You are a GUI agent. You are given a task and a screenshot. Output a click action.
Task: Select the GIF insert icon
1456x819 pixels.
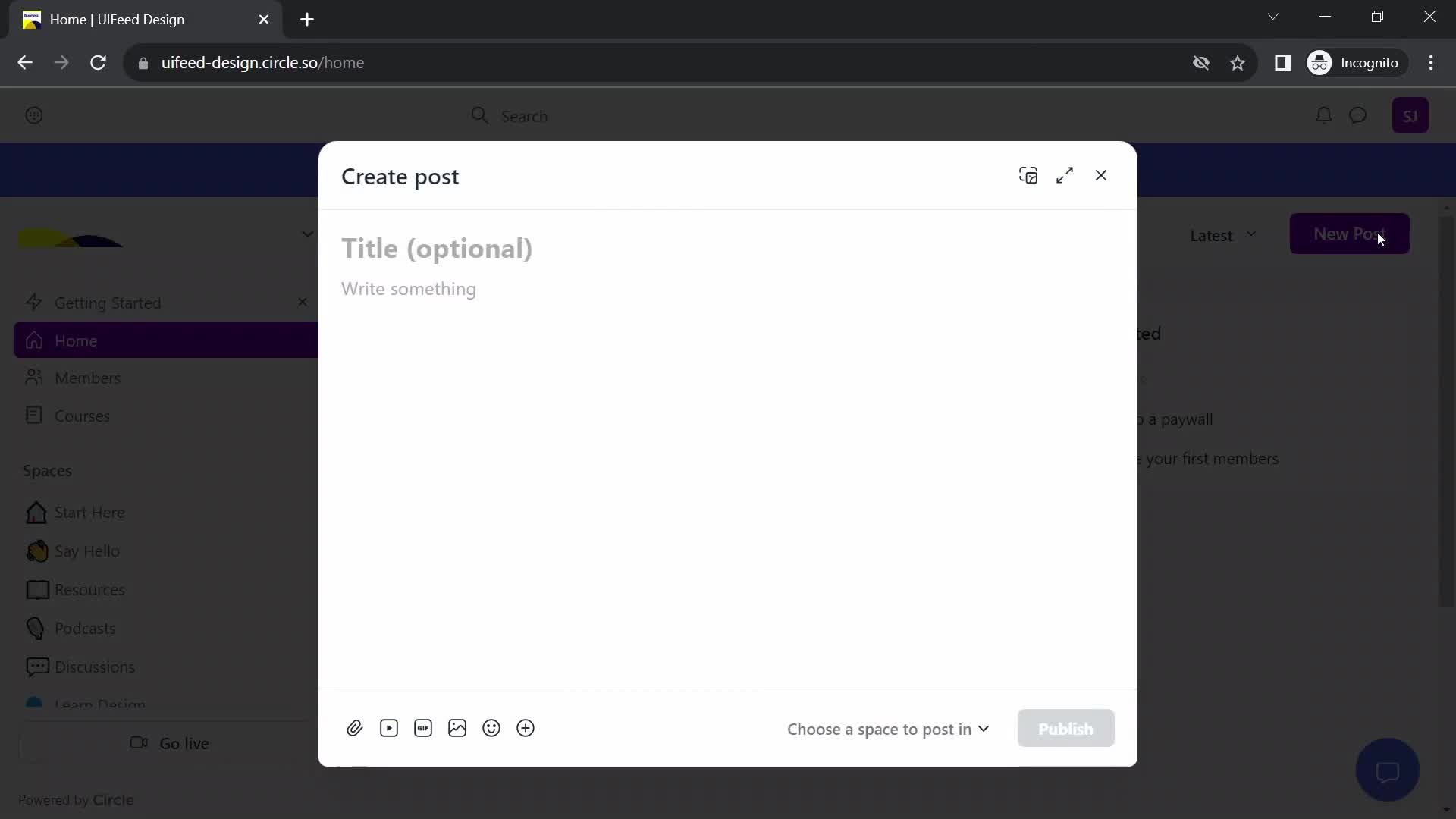click(423, 727)
